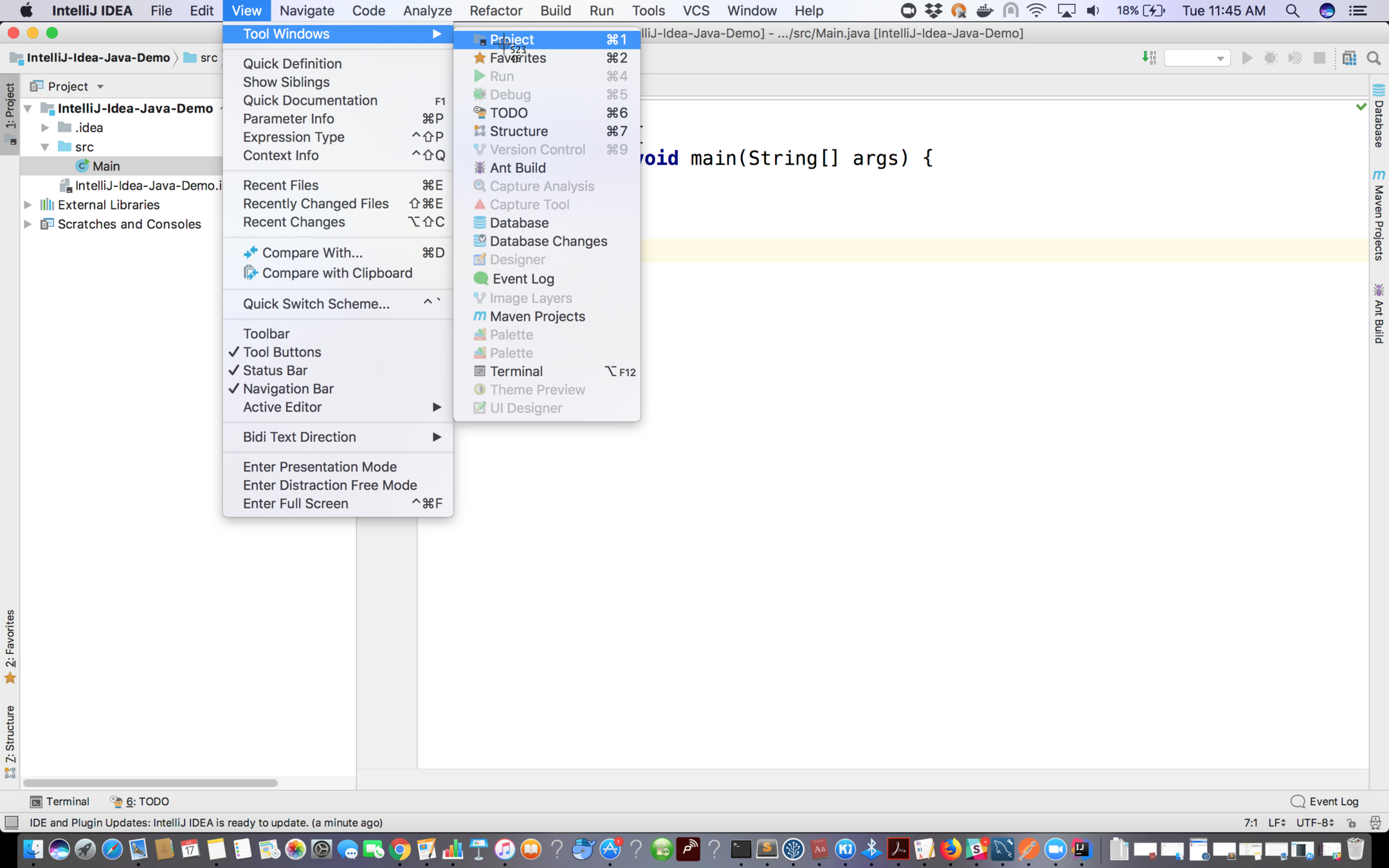Click the Structure icon in submenu
The image size is (1389, 868).
click(x=480, y=131)
